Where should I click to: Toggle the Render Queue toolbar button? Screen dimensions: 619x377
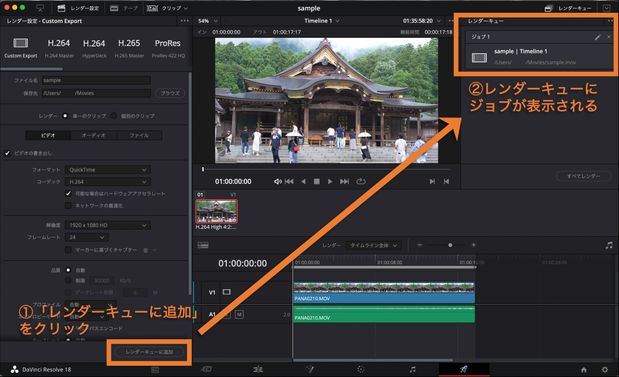click(x=567, y=8)
